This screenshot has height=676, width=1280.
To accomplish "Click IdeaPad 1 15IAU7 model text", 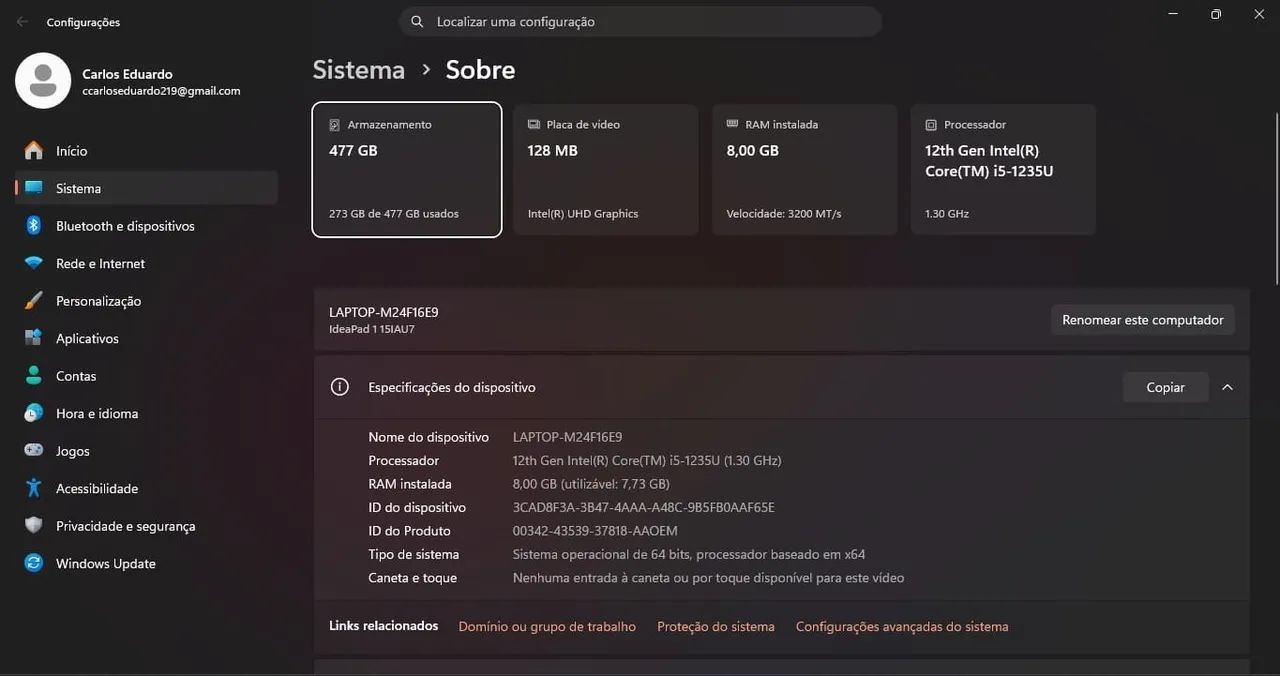I will coord(372,329).
